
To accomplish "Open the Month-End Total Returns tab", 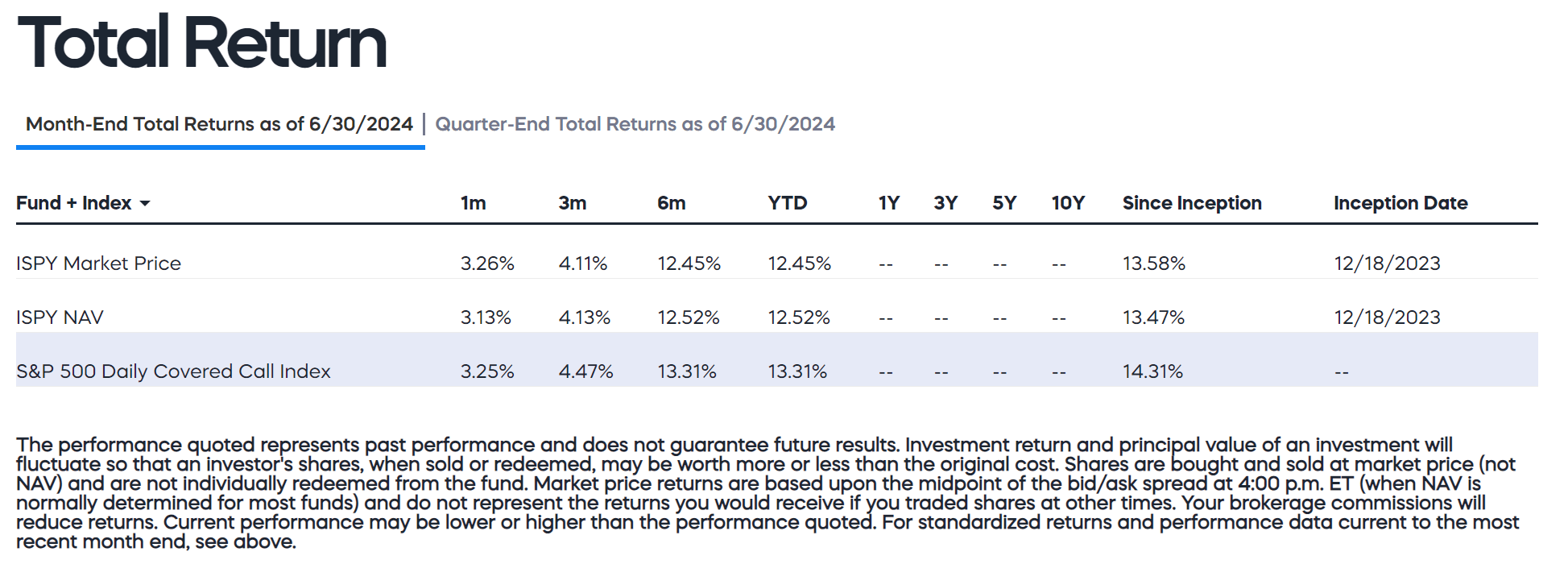I will point(219,124).
